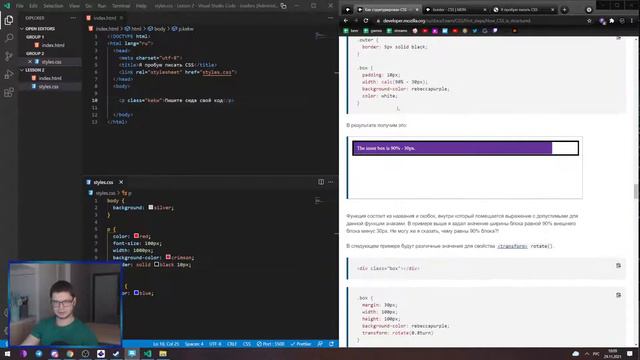Copy the div class box code snippet
Screen dimensions: 640x360
[x=618, y=266]
